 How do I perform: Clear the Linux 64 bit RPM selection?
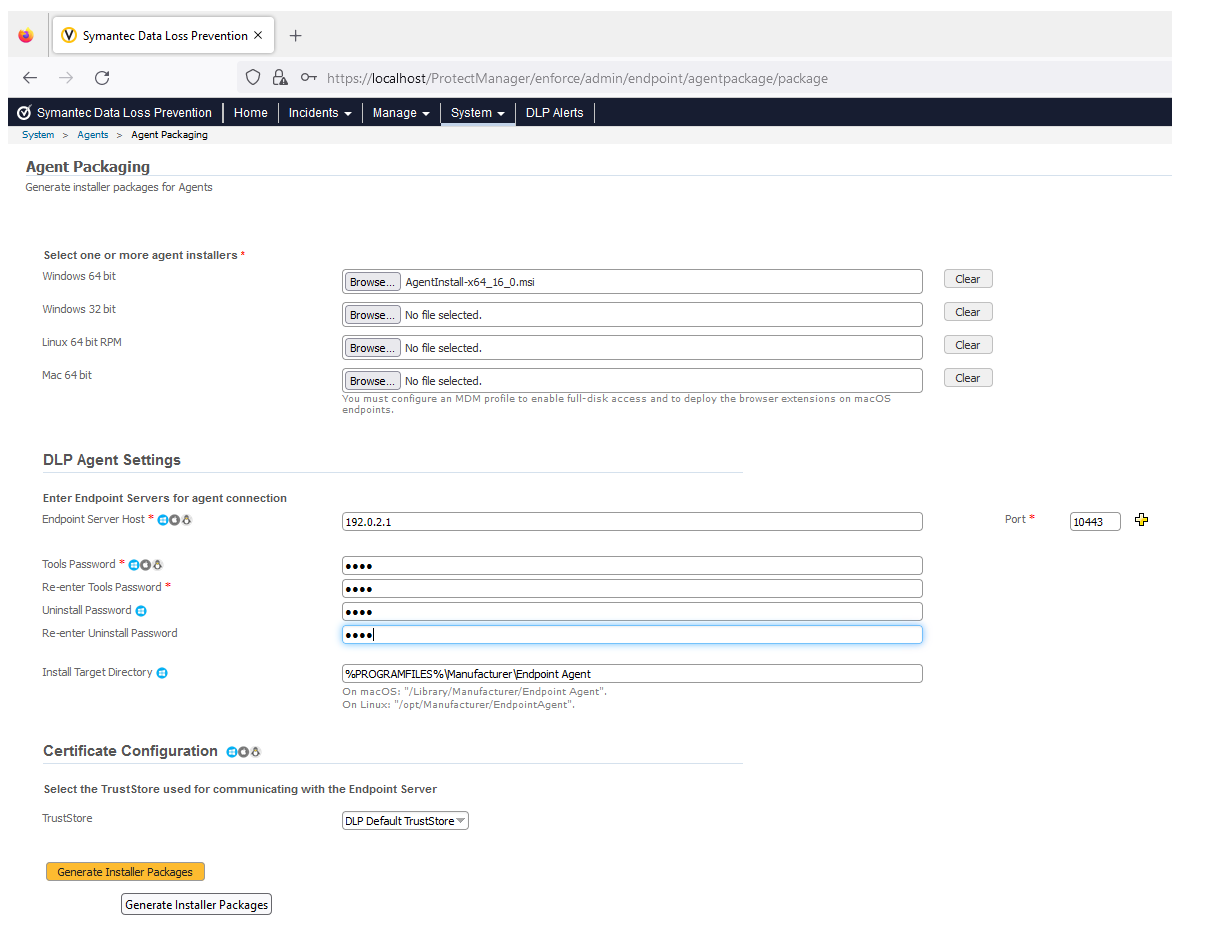[x=968, y=345]
